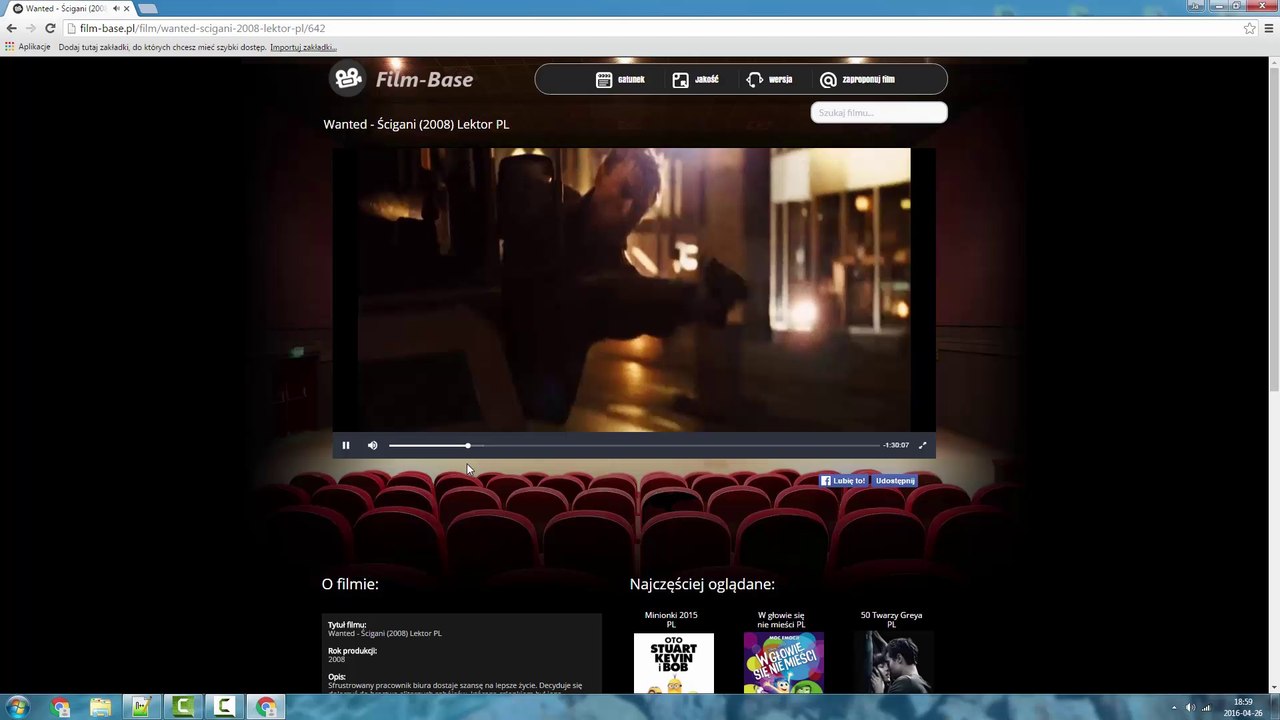Open the W głowie się nie mieści poster
This screenshot has width=1280, height=720.
[784, 663]
